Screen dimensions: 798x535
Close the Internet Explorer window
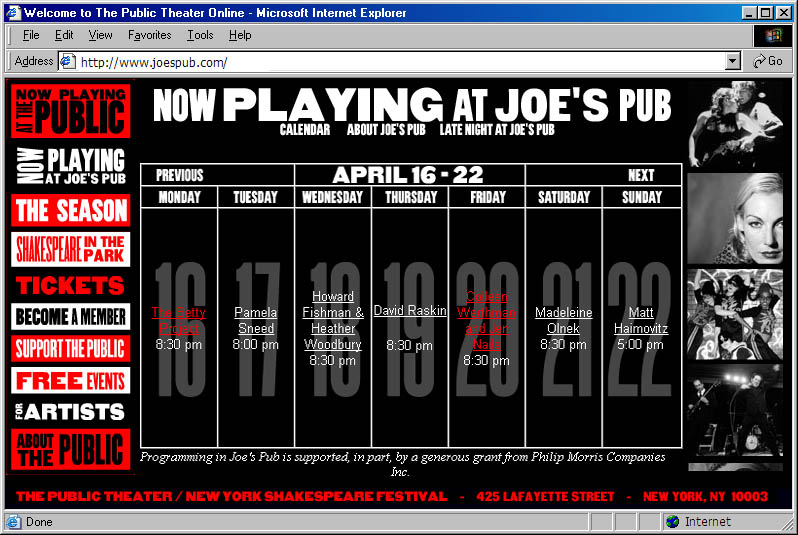(783, 13)
